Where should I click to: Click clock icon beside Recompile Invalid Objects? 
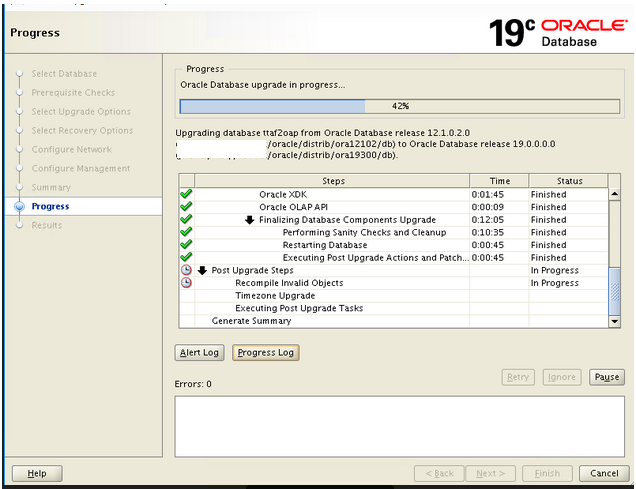(x=186, y=283)
